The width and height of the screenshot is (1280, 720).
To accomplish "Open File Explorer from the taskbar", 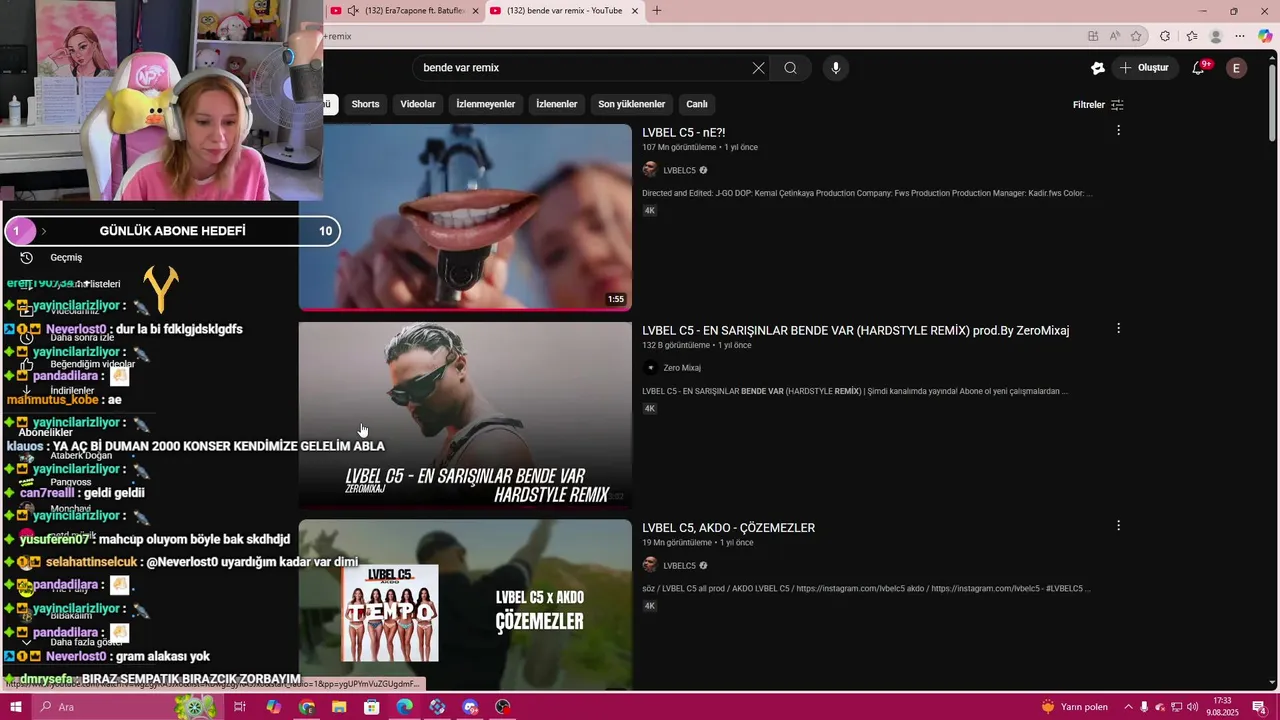I will pyautogui.click(x=339, y=707).
